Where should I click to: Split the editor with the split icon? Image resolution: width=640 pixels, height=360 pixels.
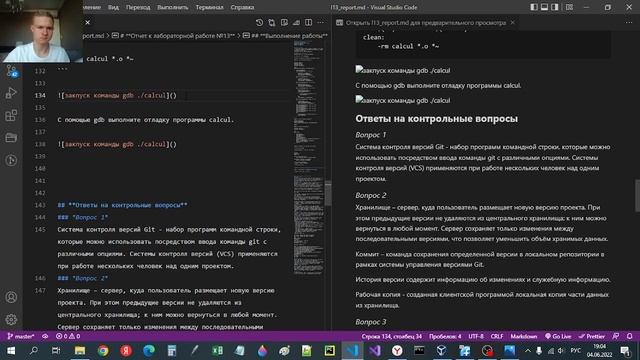[x=309, y=22]
